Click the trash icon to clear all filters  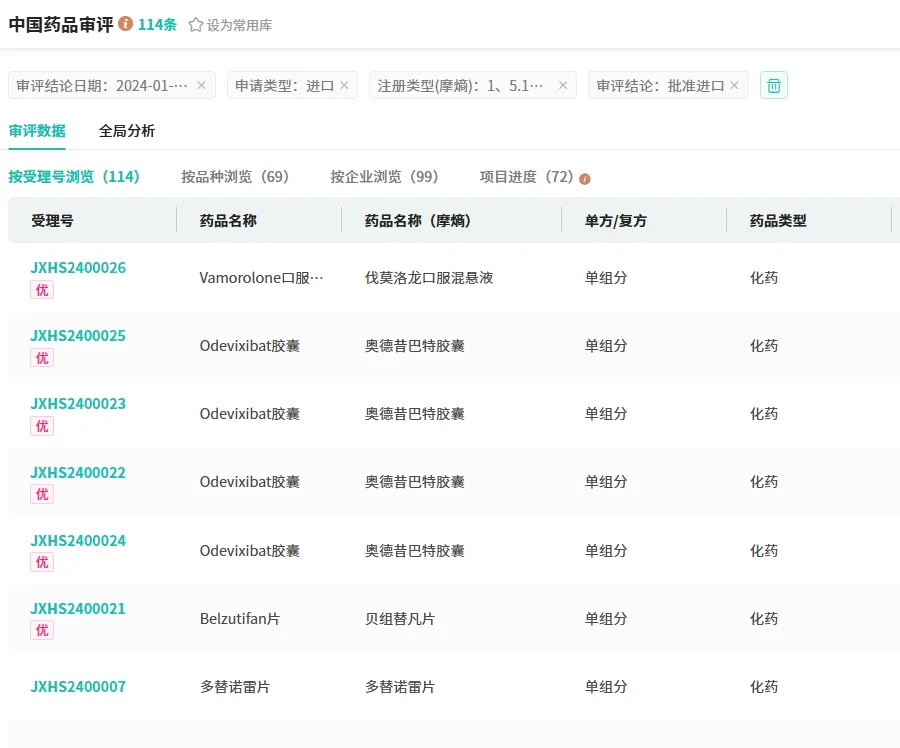[773, 86]
